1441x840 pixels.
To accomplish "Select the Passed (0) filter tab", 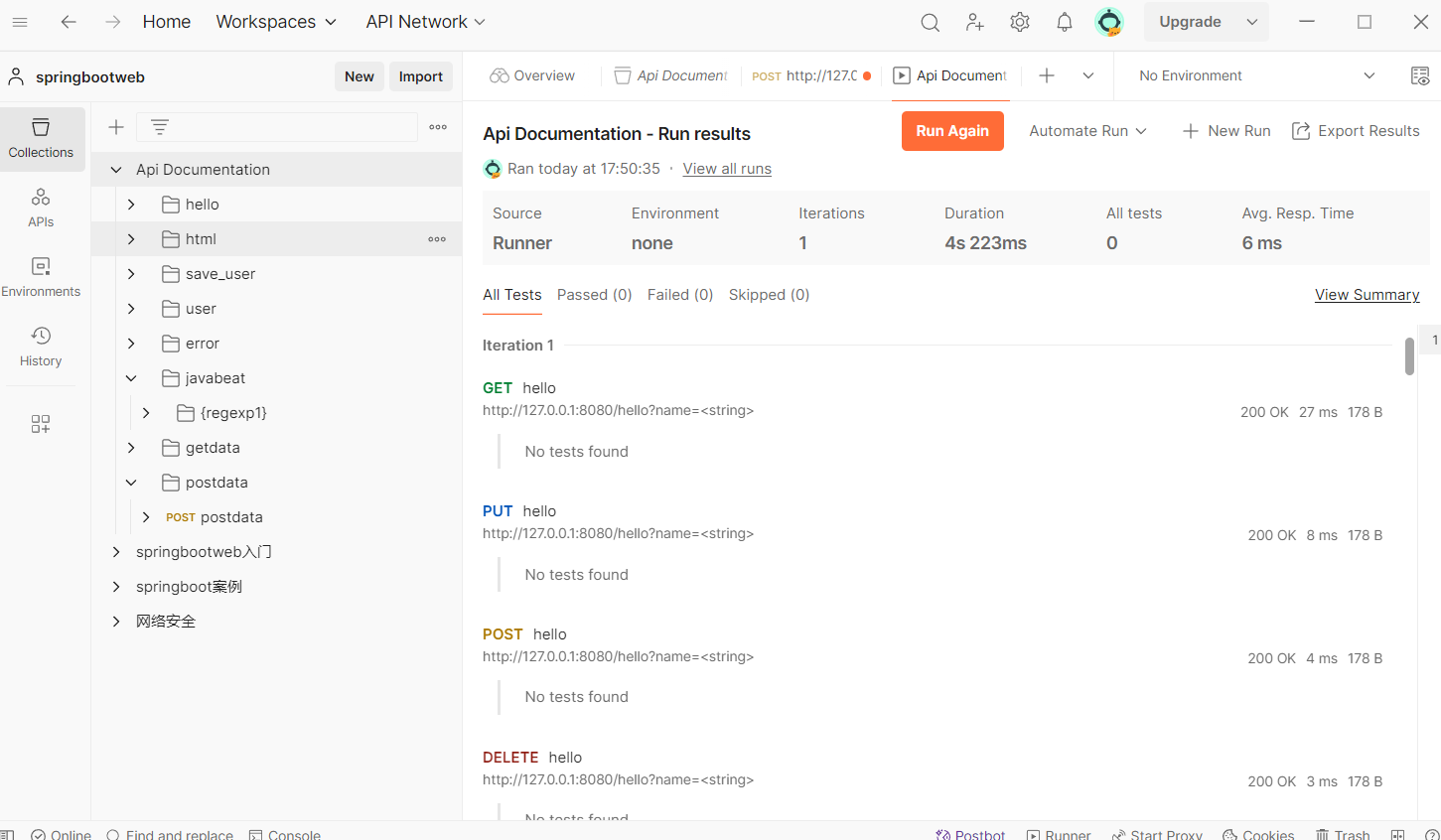I will tap(595, 295).
